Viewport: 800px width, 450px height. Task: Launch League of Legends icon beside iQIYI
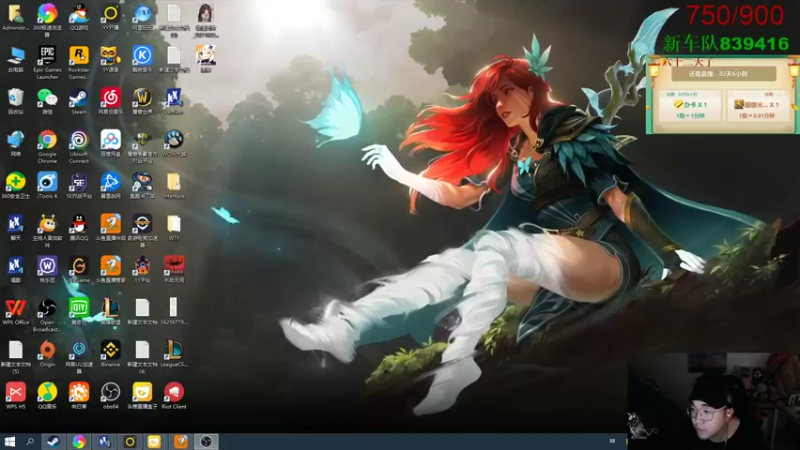pyautogui.click(x=110, y=308)
